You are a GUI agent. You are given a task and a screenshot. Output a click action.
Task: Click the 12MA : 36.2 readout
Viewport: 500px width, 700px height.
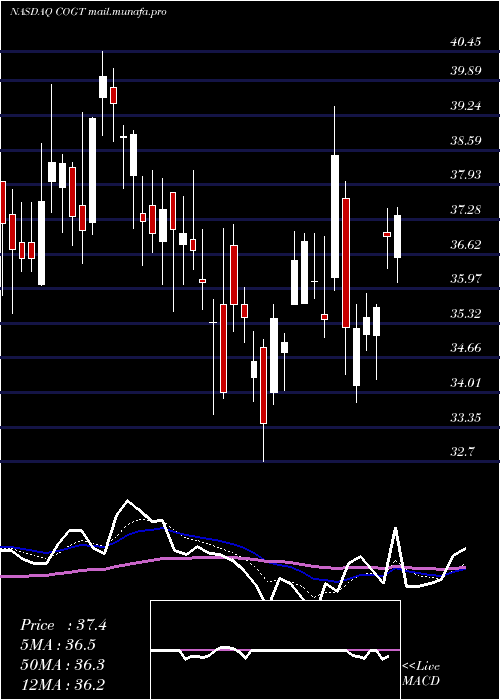point(62,684)
